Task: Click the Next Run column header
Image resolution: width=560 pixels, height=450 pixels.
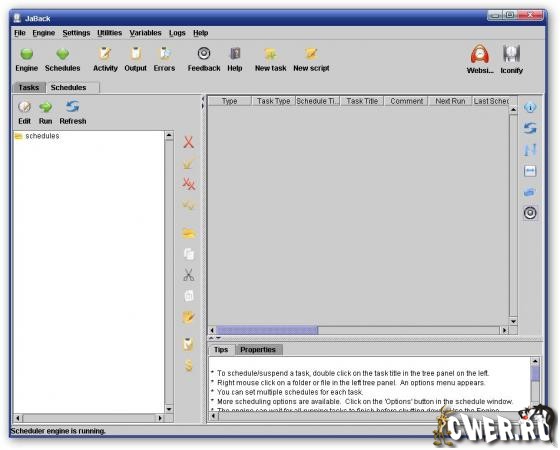Action: 450,101
